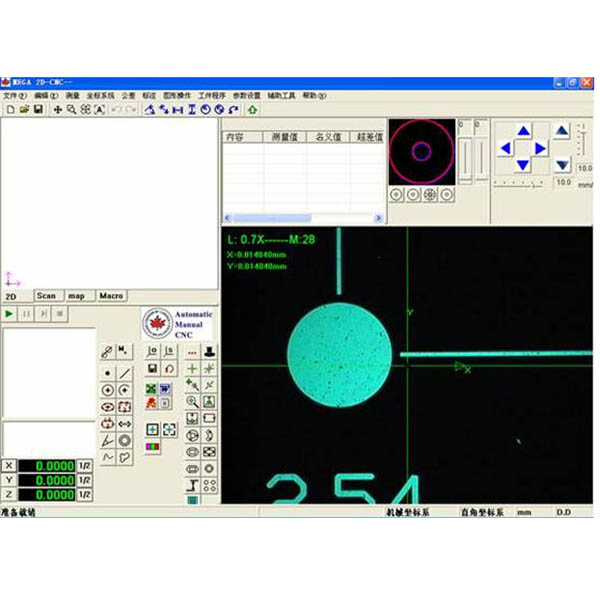This screenshot has width=600, height=600.
Task: Select the line measurement tool
Action: [125, 373]
